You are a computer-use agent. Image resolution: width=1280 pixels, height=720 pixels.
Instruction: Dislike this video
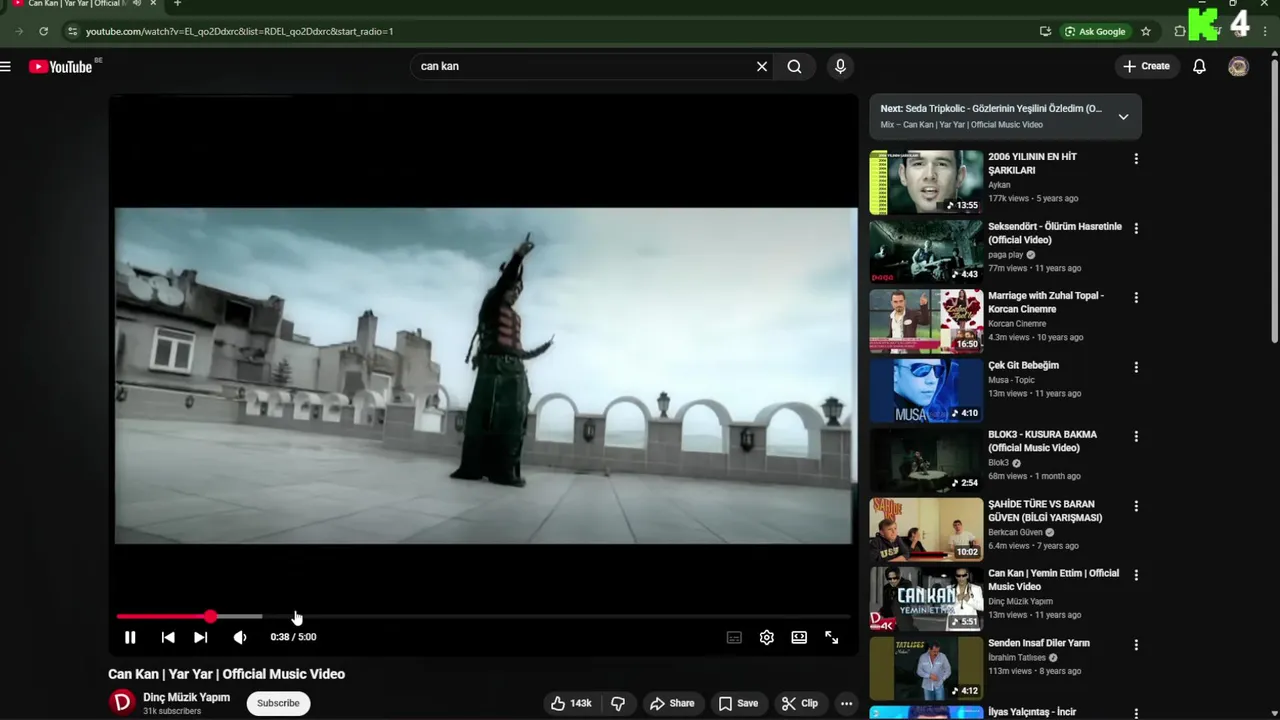[618, 703]
